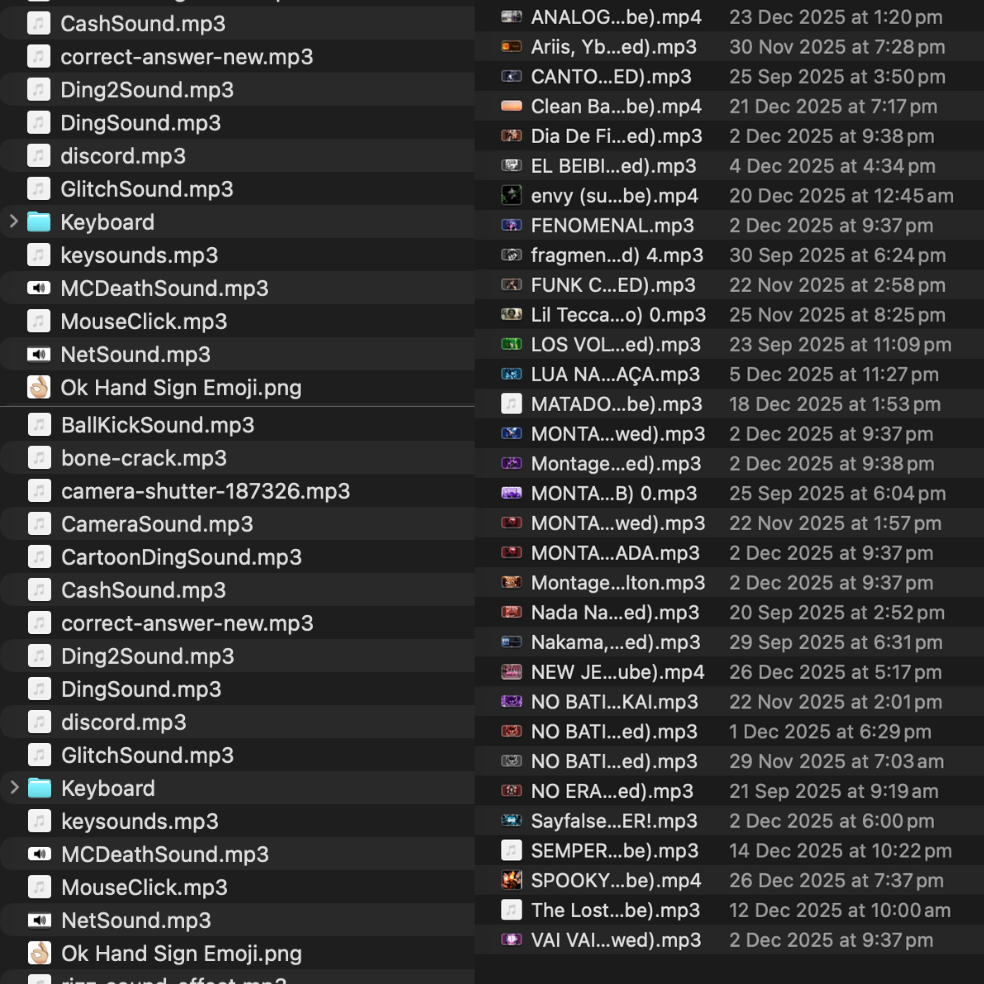Select the LUA NA…AÇA.mp3 file
This screenshot has width=984, height=984.
[615, 375]
